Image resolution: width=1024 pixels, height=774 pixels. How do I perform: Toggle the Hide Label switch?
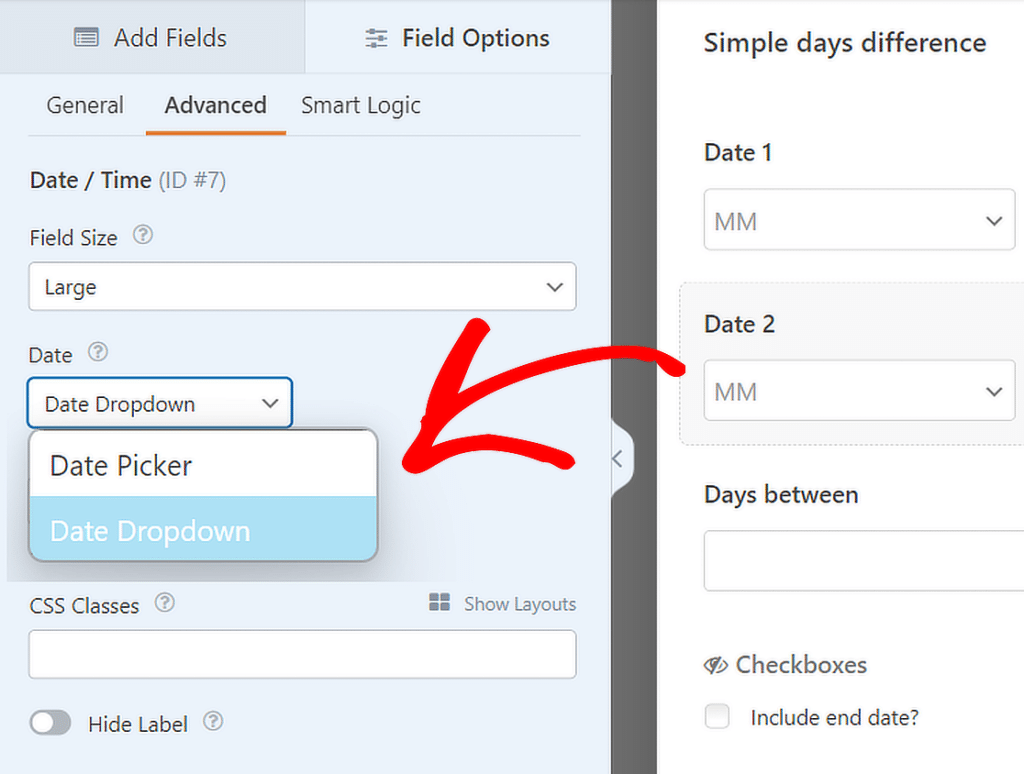51,722
